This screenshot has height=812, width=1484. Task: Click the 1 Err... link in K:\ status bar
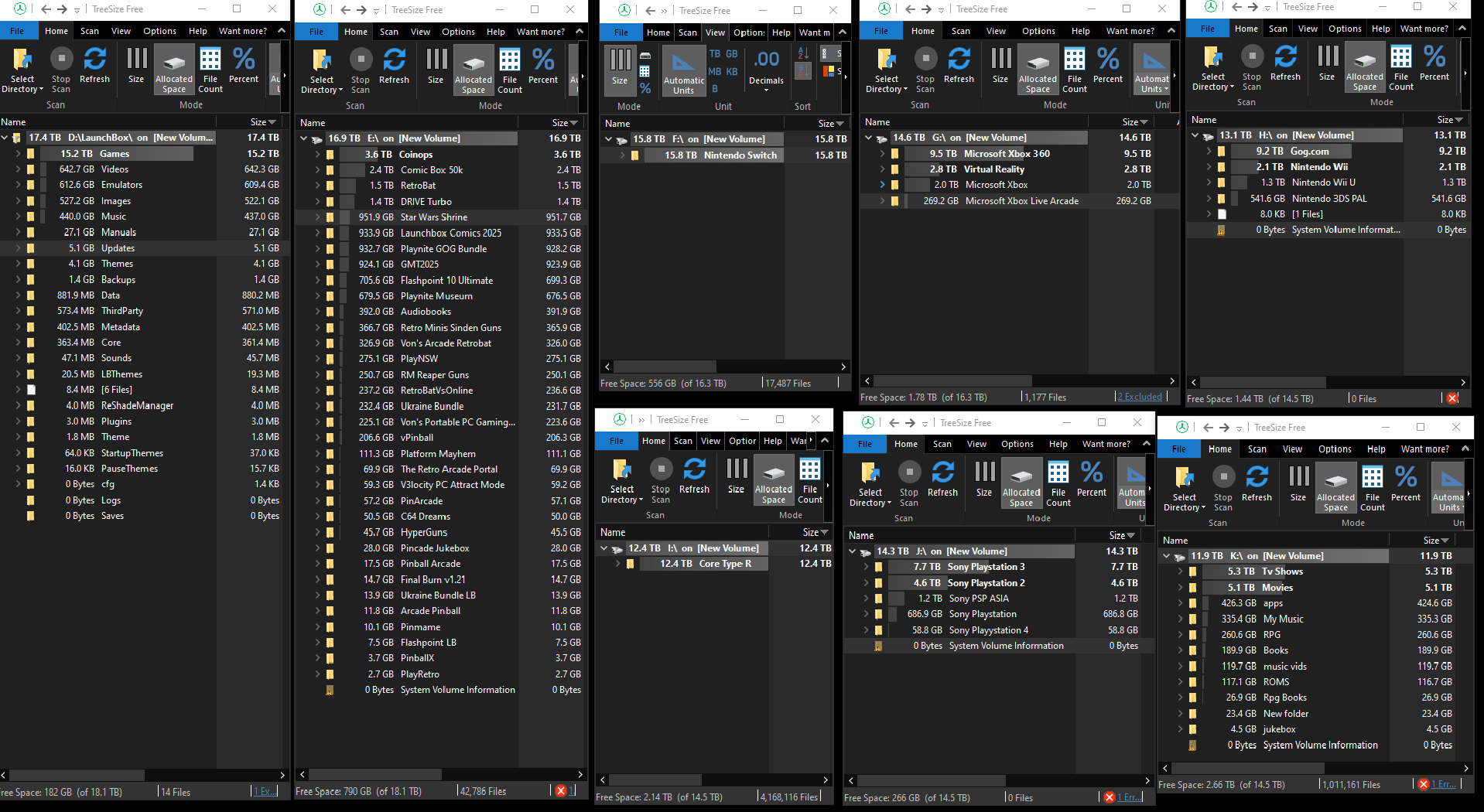(1443, 784)
